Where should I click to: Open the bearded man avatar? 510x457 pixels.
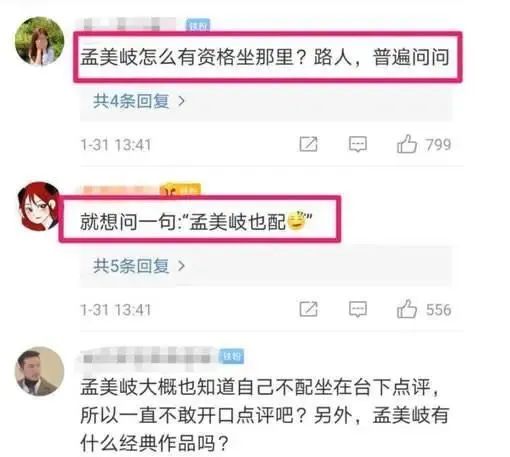tap(40, 371)
